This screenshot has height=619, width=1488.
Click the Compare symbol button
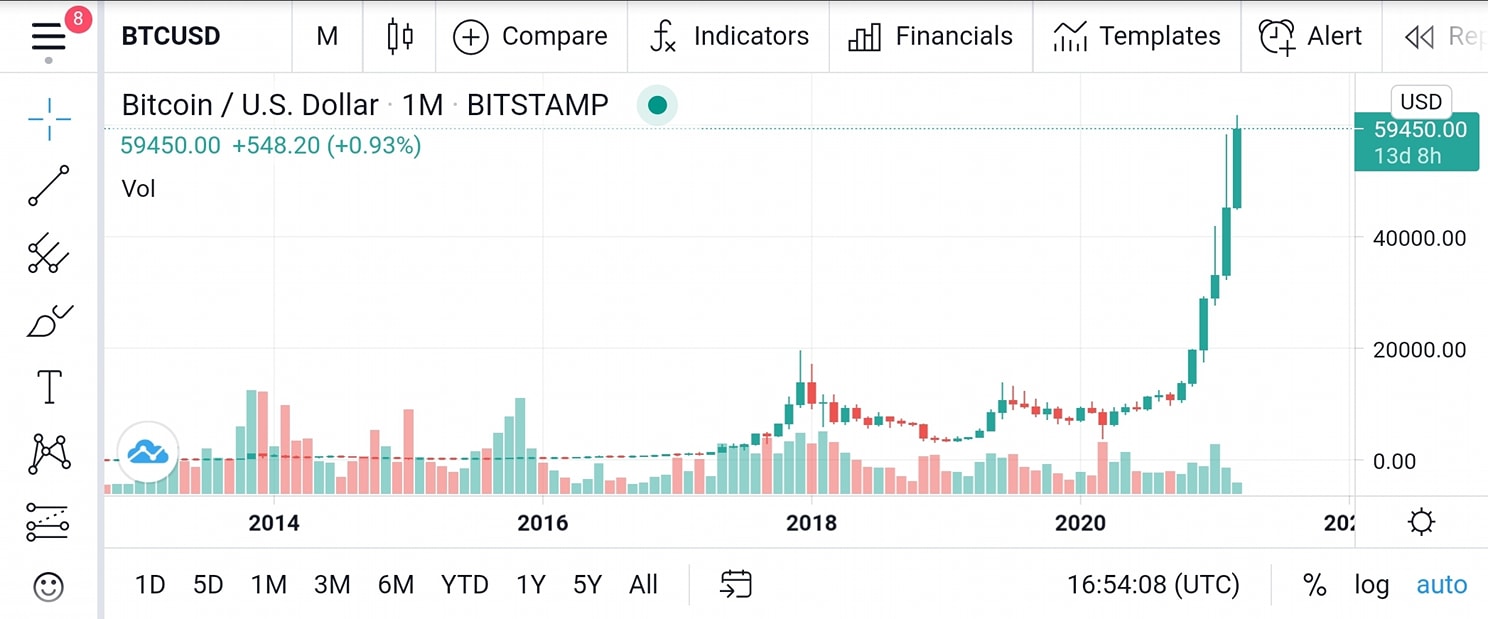tap(530, 36)
